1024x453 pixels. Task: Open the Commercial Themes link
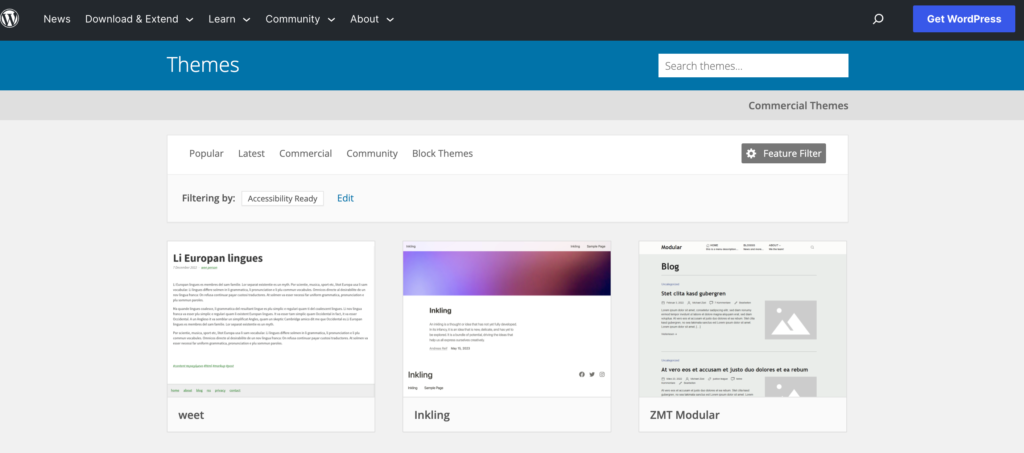[797, 105]
